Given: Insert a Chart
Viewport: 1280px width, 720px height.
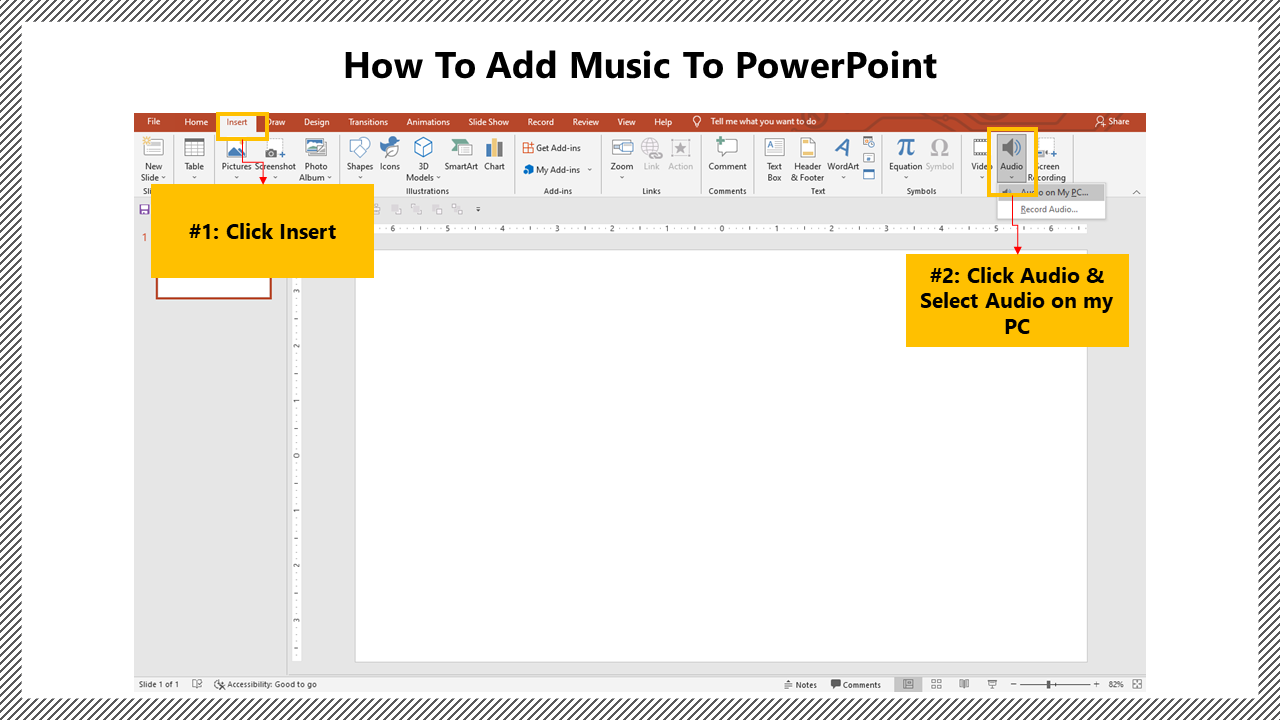Looking at the screenshot, I should click(x=494, y=154).
